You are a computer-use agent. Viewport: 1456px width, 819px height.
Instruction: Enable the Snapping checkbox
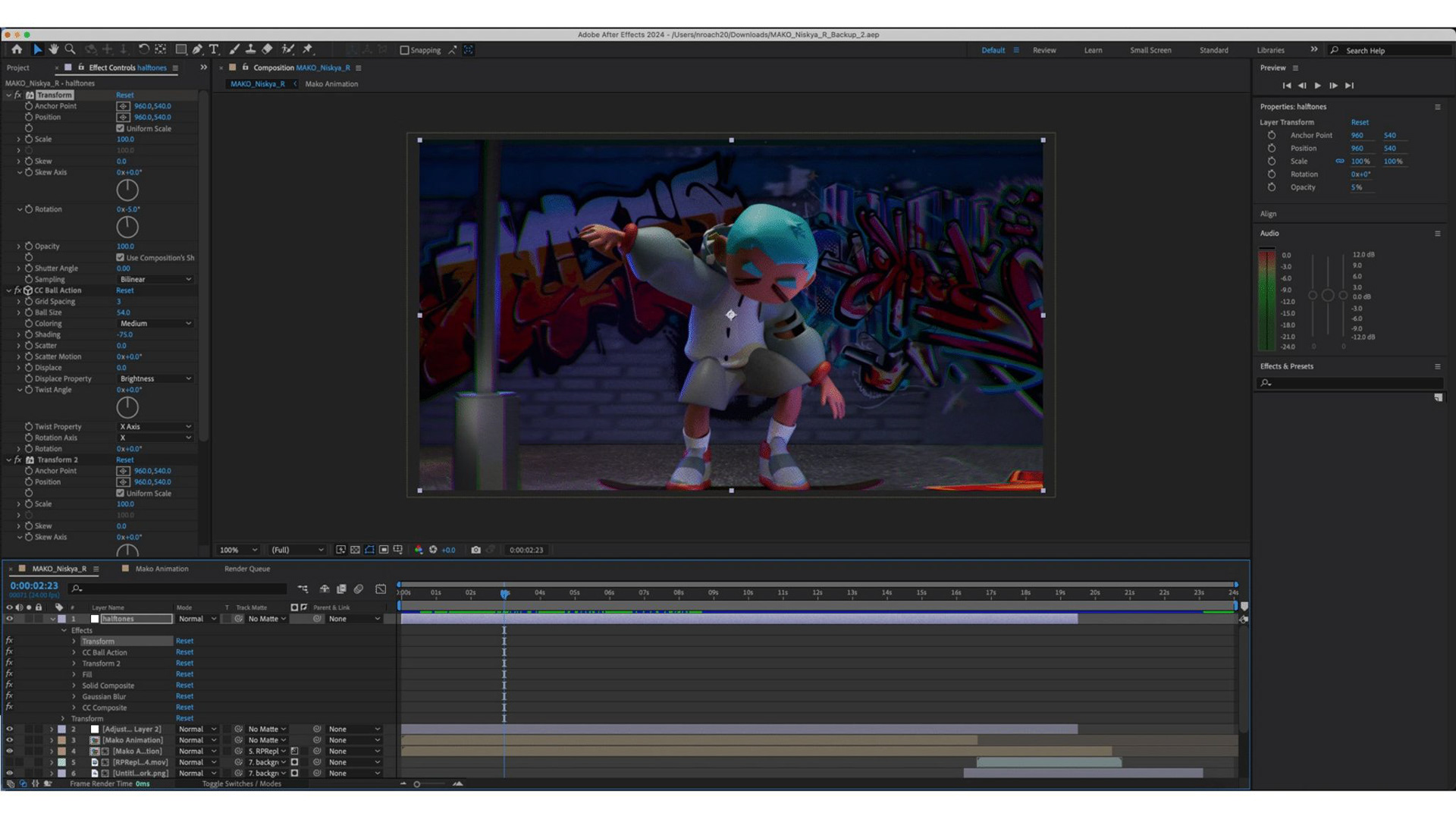click(x=404, y=50)
